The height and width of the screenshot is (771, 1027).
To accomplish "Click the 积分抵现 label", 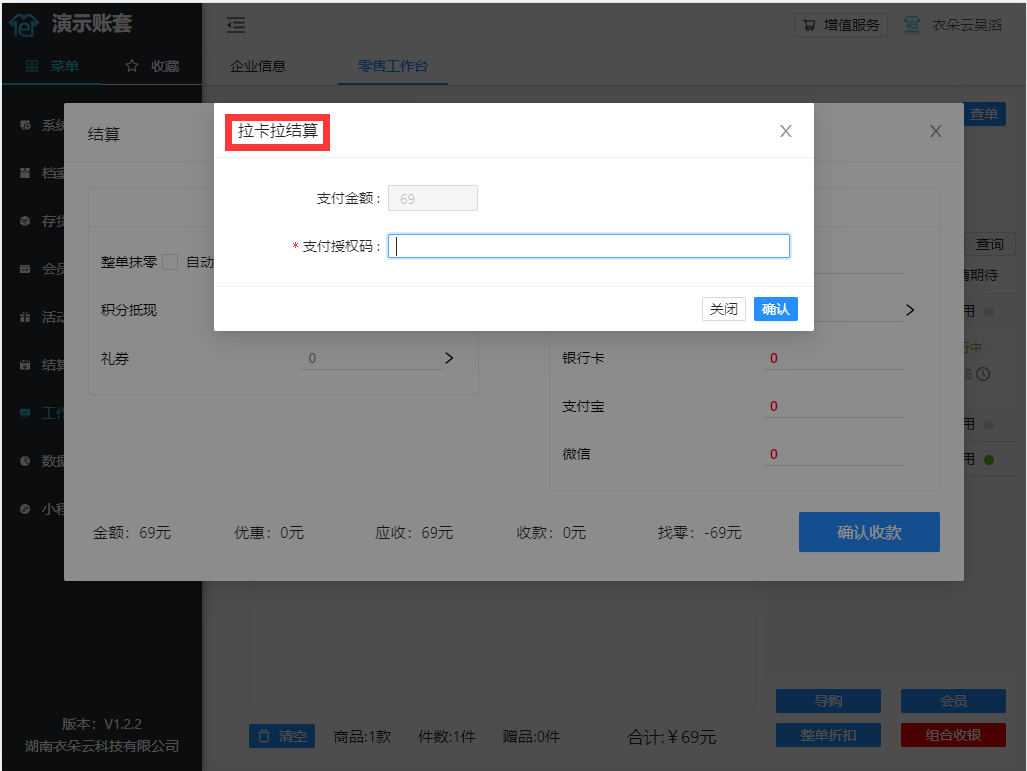I will [129, 310].
